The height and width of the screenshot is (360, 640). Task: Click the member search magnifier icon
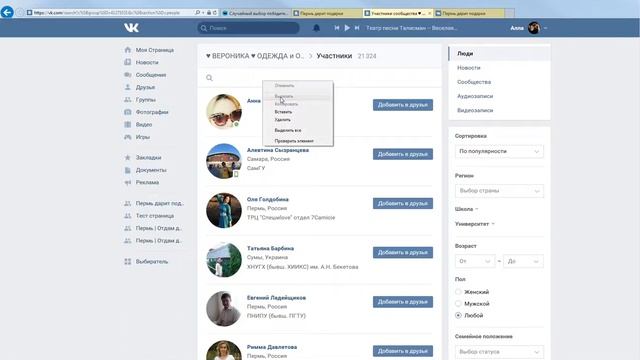(209, 78)
